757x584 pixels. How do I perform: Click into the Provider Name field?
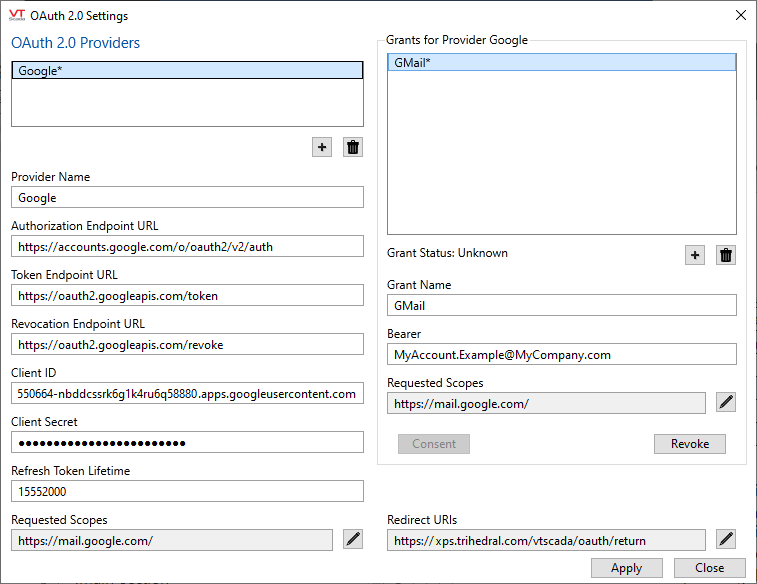click(x=187, y=198)
